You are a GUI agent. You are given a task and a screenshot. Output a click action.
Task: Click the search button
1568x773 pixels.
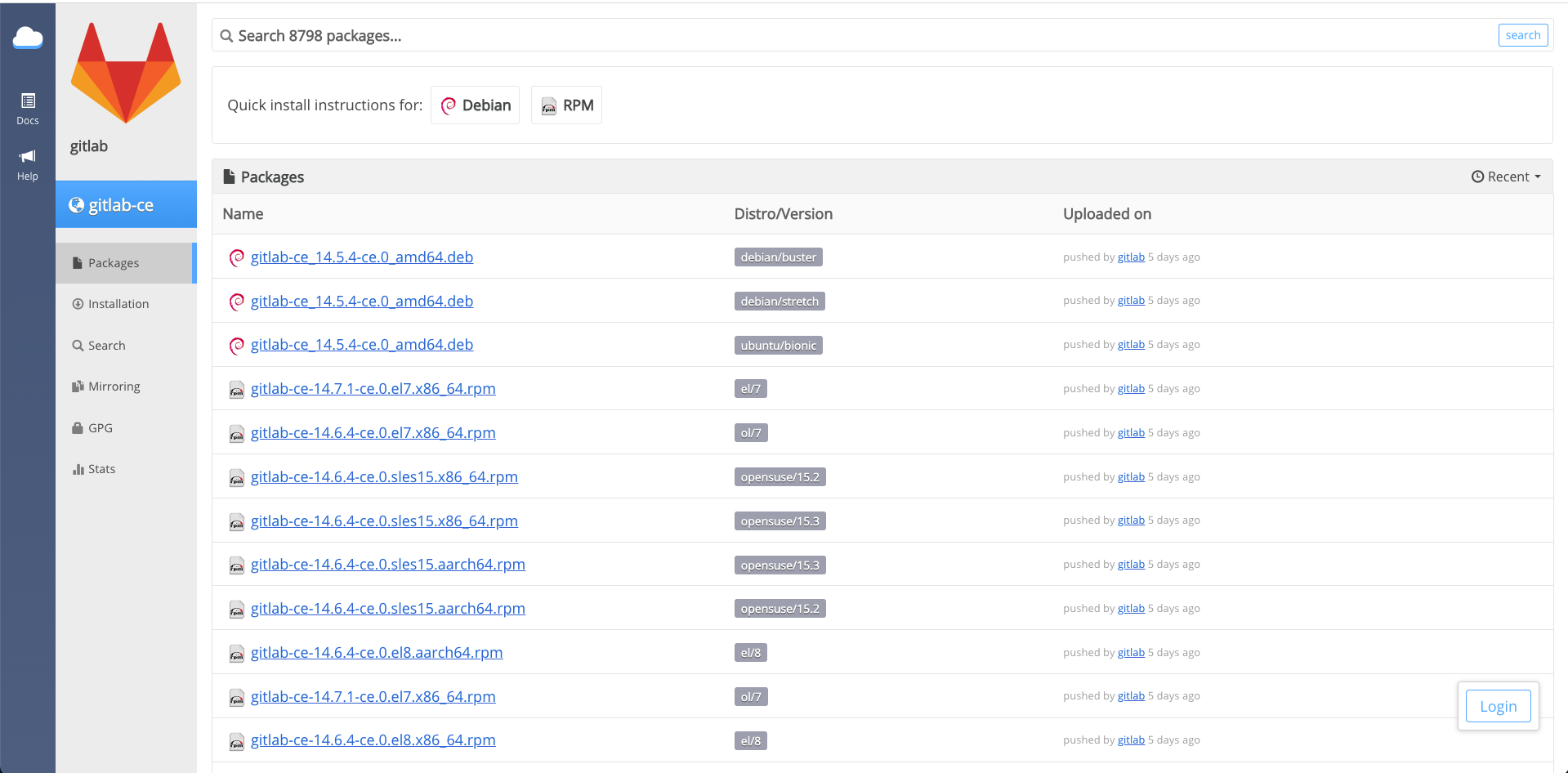pos(1522,35)
